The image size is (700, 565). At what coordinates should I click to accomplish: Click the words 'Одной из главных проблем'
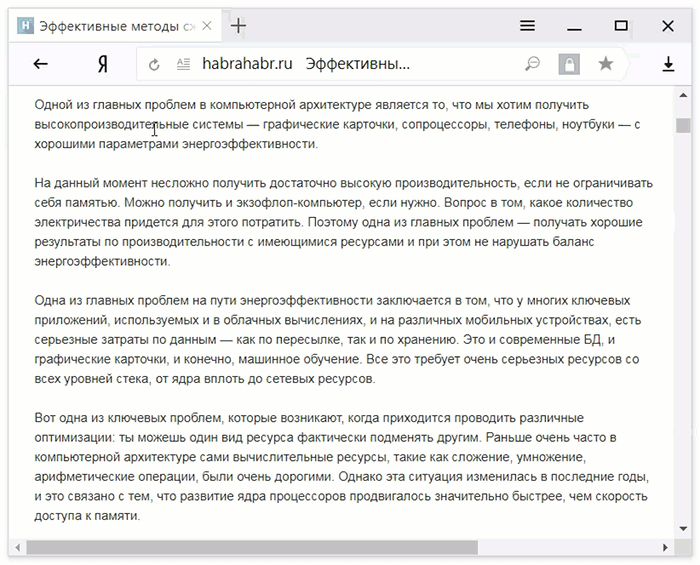pos(115,105)
